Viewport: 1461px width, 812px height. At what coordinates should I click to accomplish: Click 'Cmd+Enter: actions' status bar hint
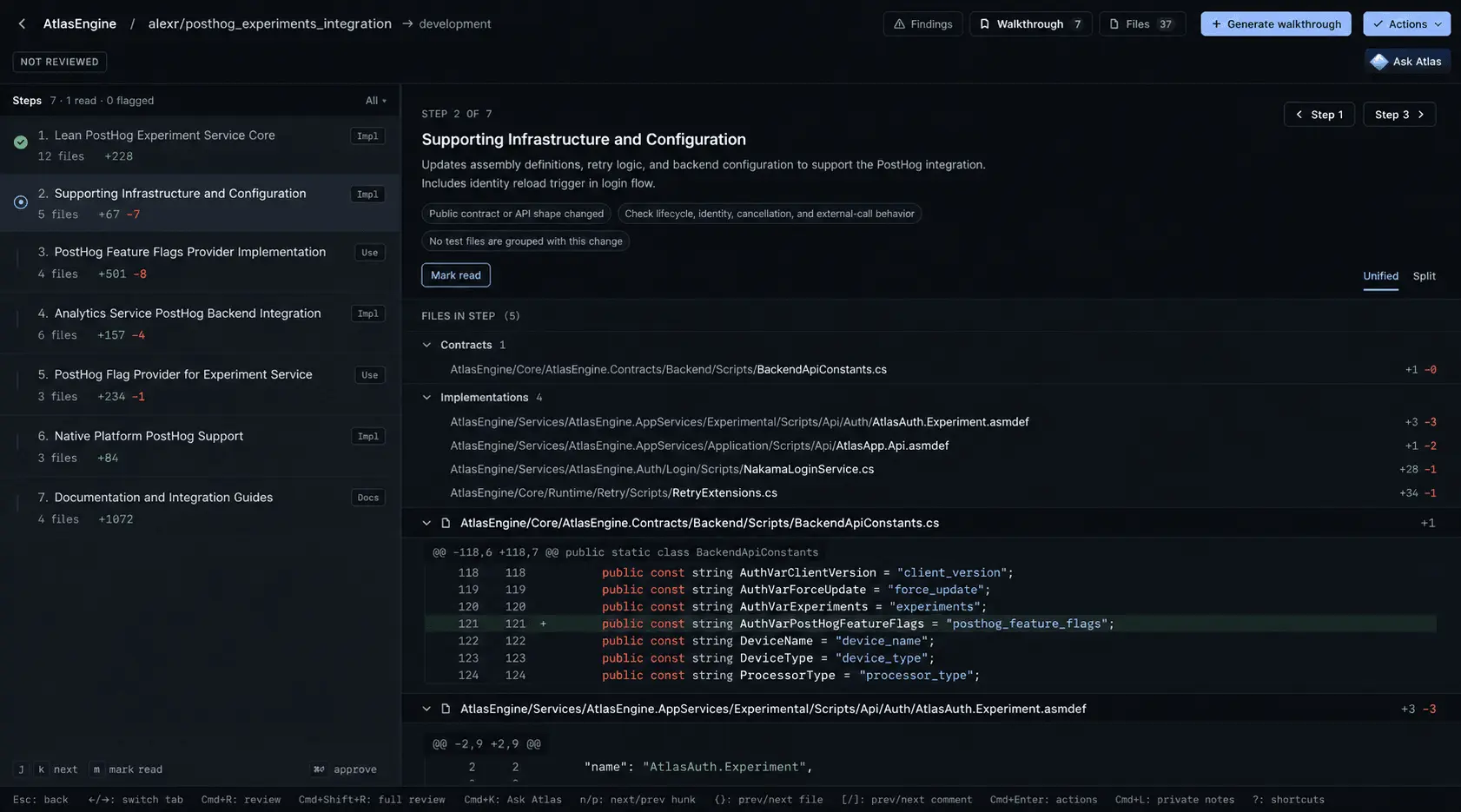pyautogui.click(x=1043, y=800)
